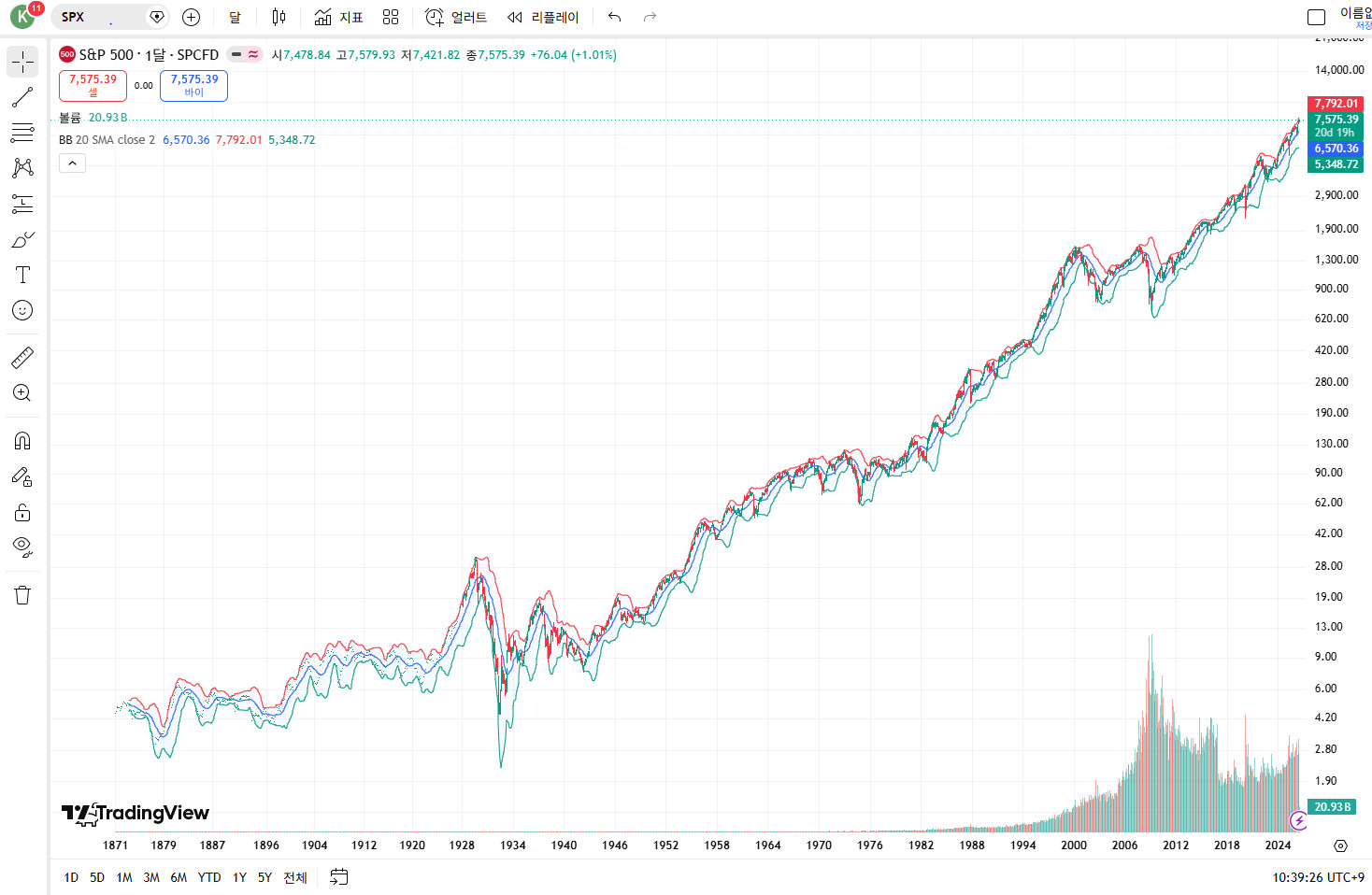The width and height of the screenshot is (1372, 895).
Task: Toggle hide all drawings eye icon
Action: point(22,547)
